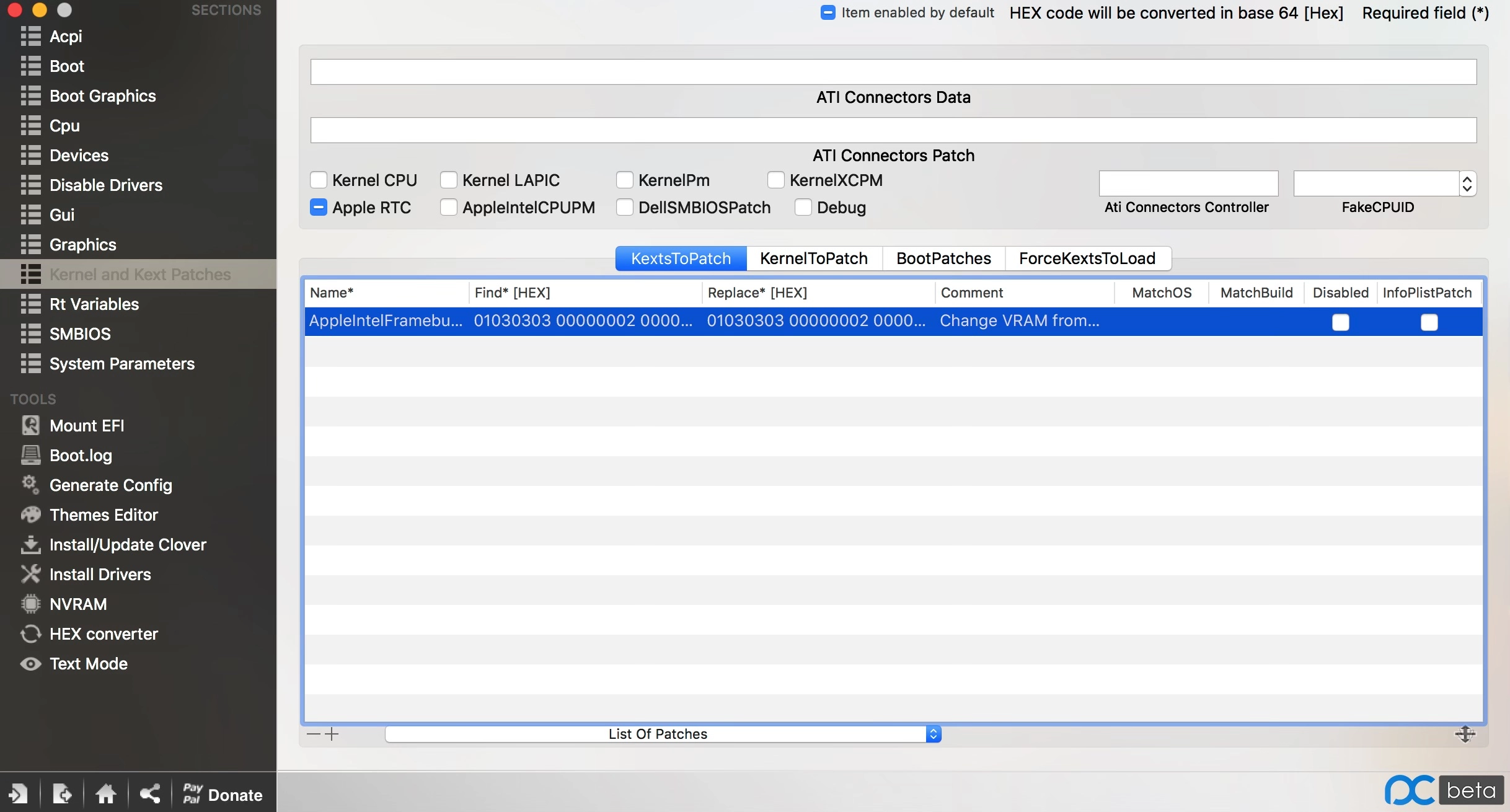Image resolution: width=1510 pixels, height=812 pixels.
Task: Select the Cpu section icon
Action: coord(30,126)
